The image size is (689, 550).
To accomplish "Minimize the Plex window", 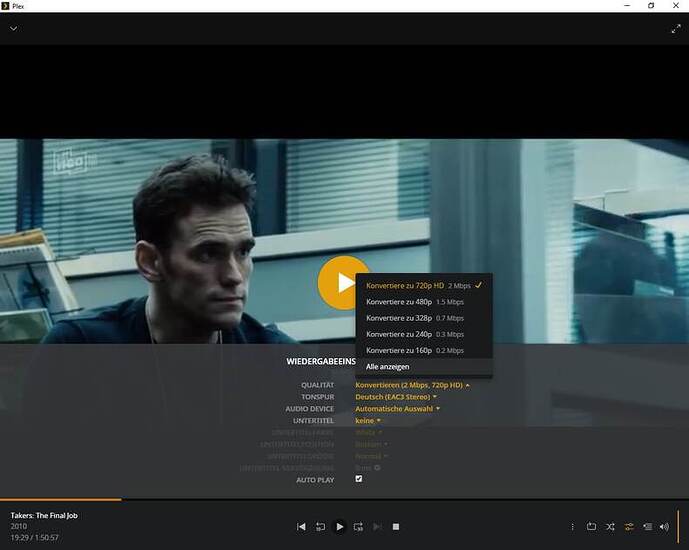I will point(627,6).
